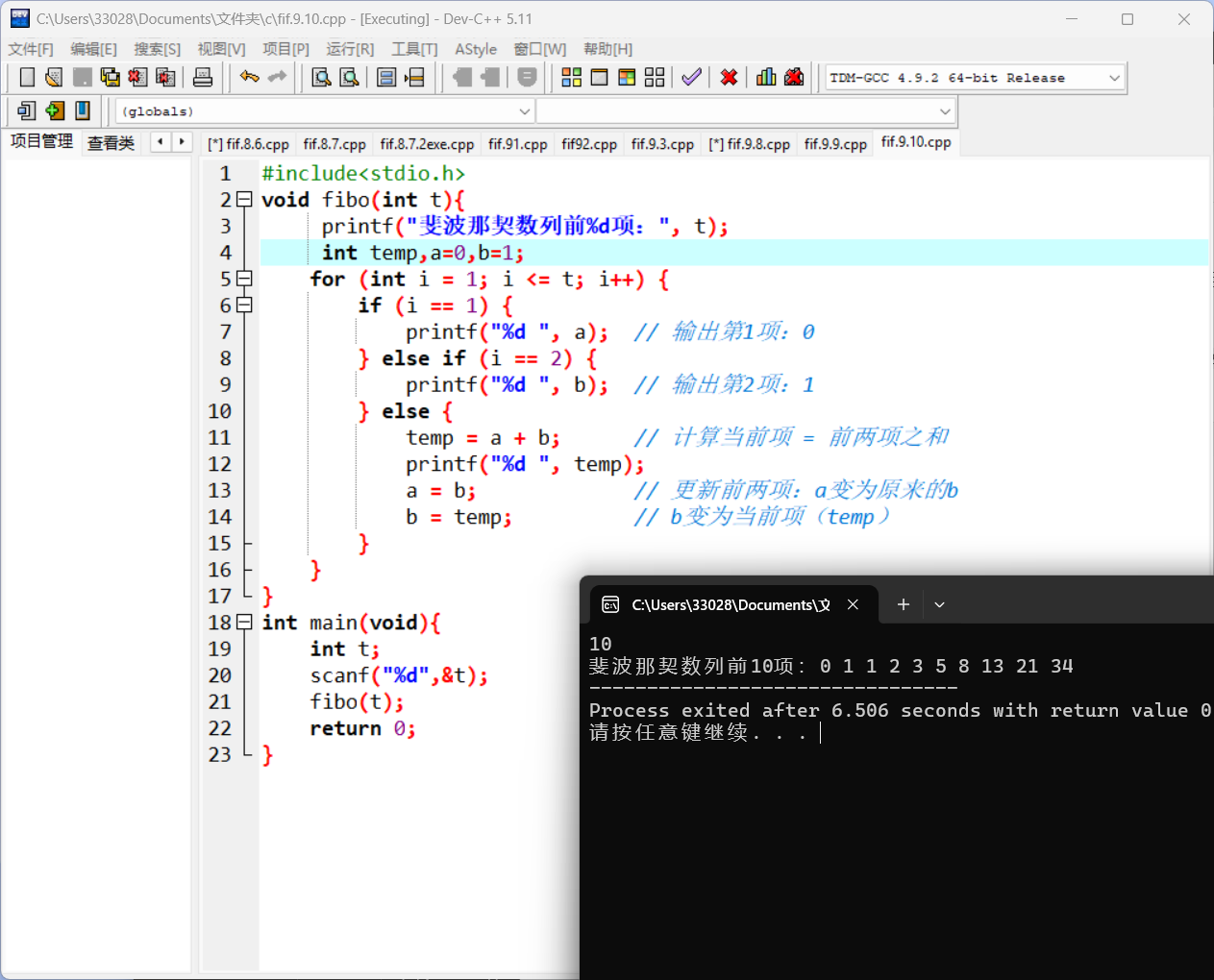Open the Find dialog icon
The height and width of the screenshot is (980, 1214).
(322, 78)
